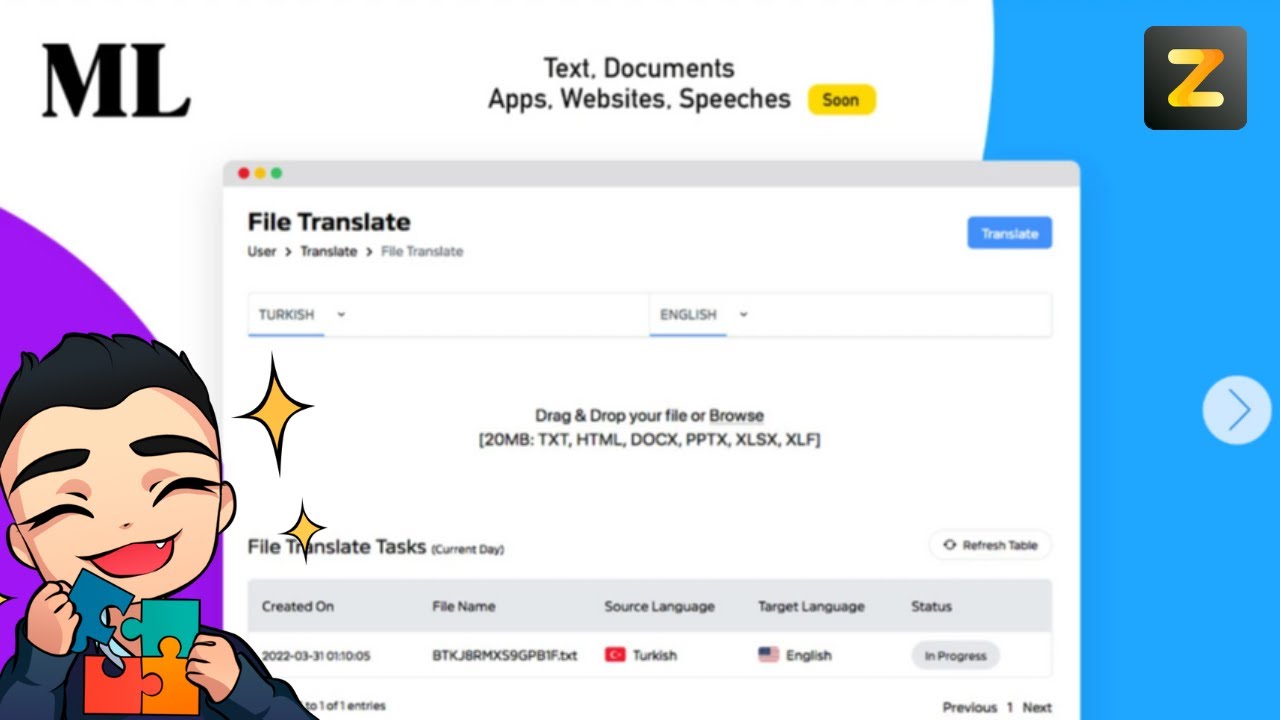Image resolution: width=1280 pixels, height=720 pixels.
Task: Select page 1 in pagination
Action: (x=1010, y=707)
